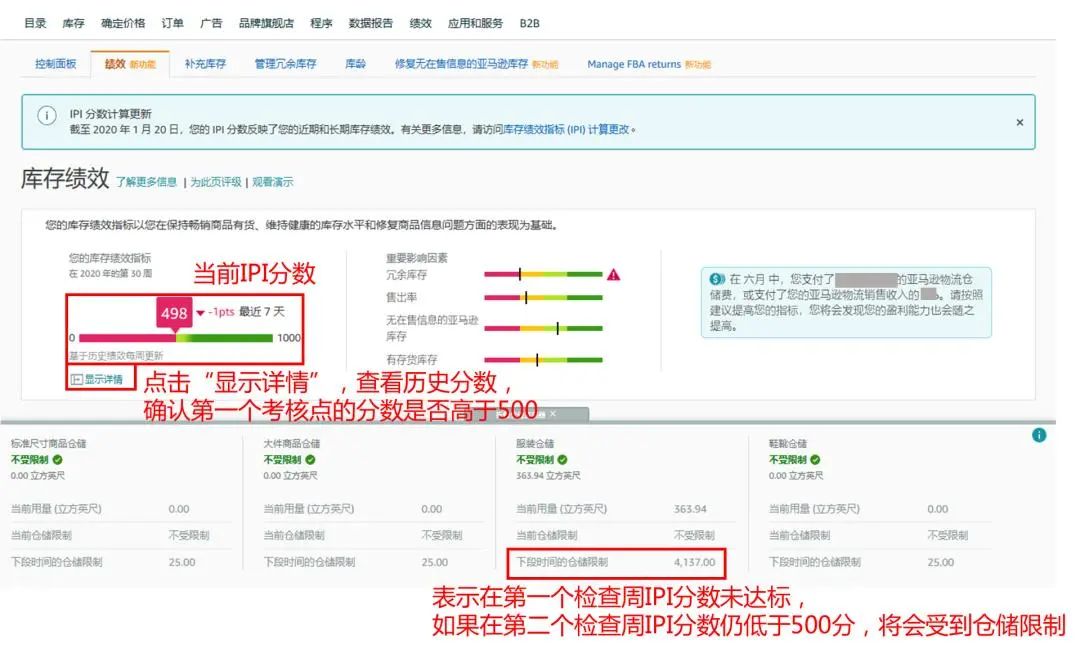The height and width of the screenshot is (653, 1080).
Task: Click the 冗余库存 warning triangle icon
Action: click(x=613, y=274)
